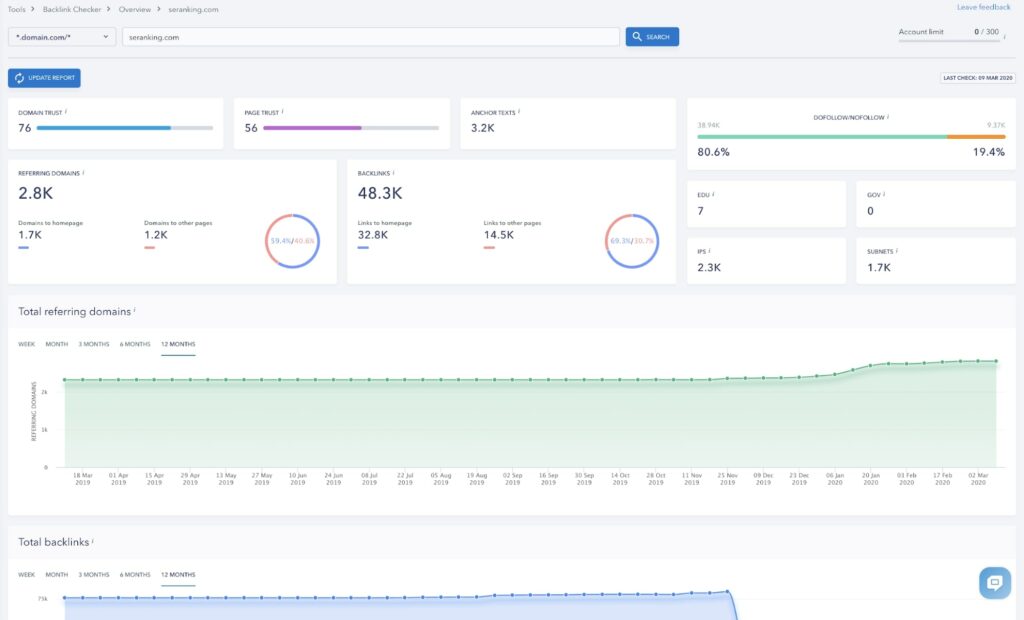This screenshot has width=1024, height=620.
Task: Click the EDU info icon
Action: 713,194
